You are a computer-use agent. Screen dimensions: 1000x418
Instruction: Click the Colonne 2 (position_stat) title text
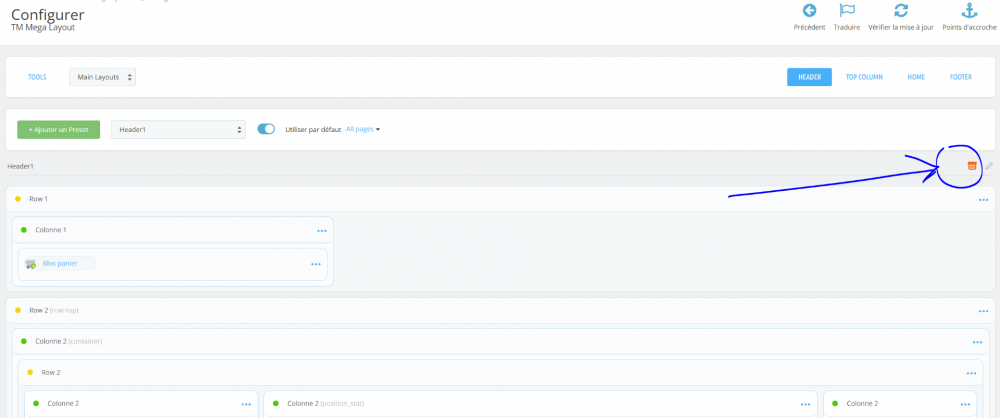pos(325,403)
